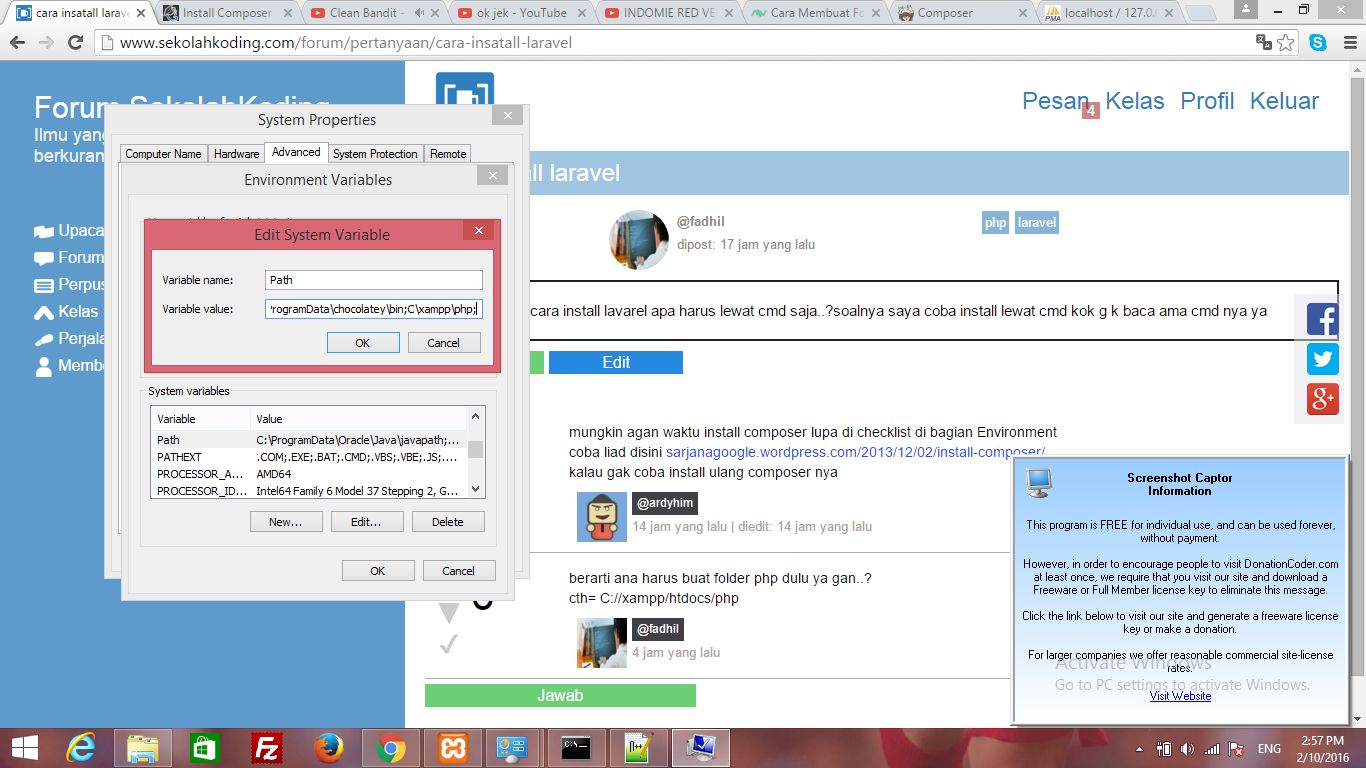Open the Hardware tab in System Properties
The width and height of the screenshot is (1366, 768).
(236, 154)
